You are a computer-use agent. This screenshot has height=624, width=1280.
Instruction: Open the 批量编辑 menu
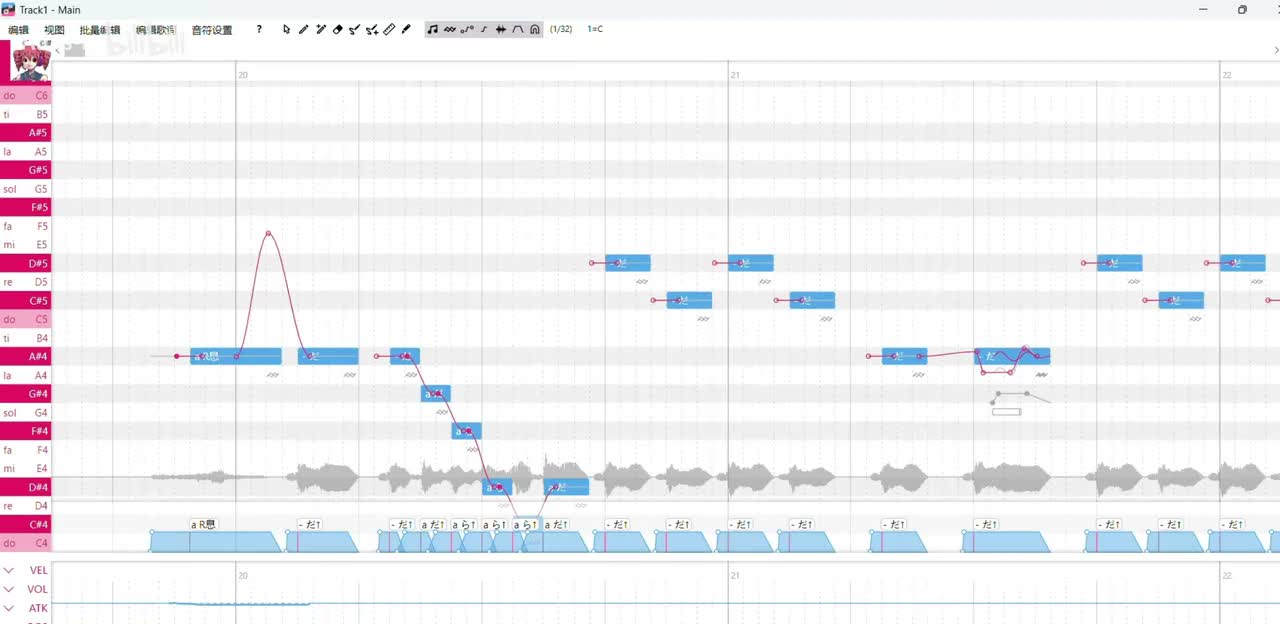coord(100,30)
